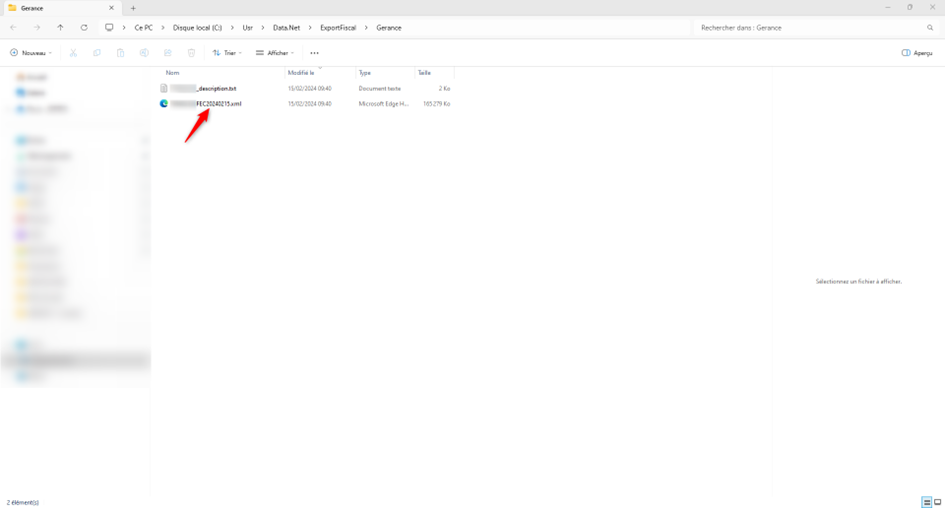
Task: Click the Microsoft Edge H... type cell
Action: coord(383,104)
